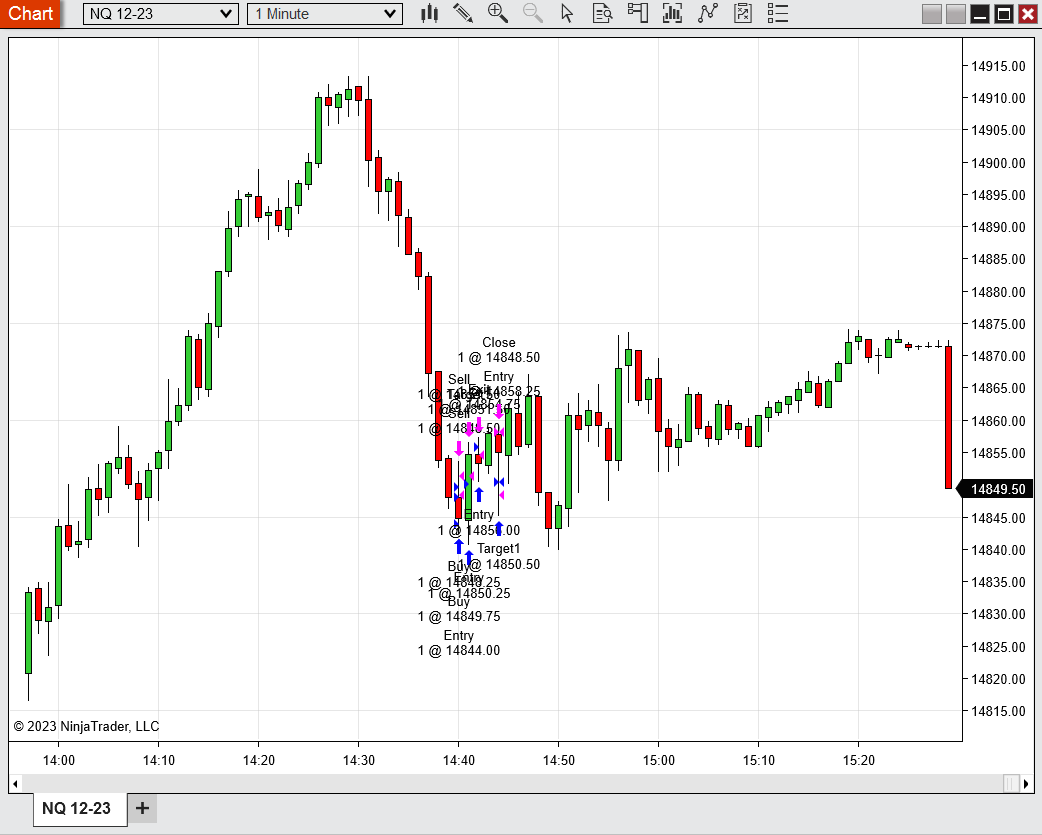Click the orange Chart menu button
This screenshot has height=835, width=1042.
point(30,13)
